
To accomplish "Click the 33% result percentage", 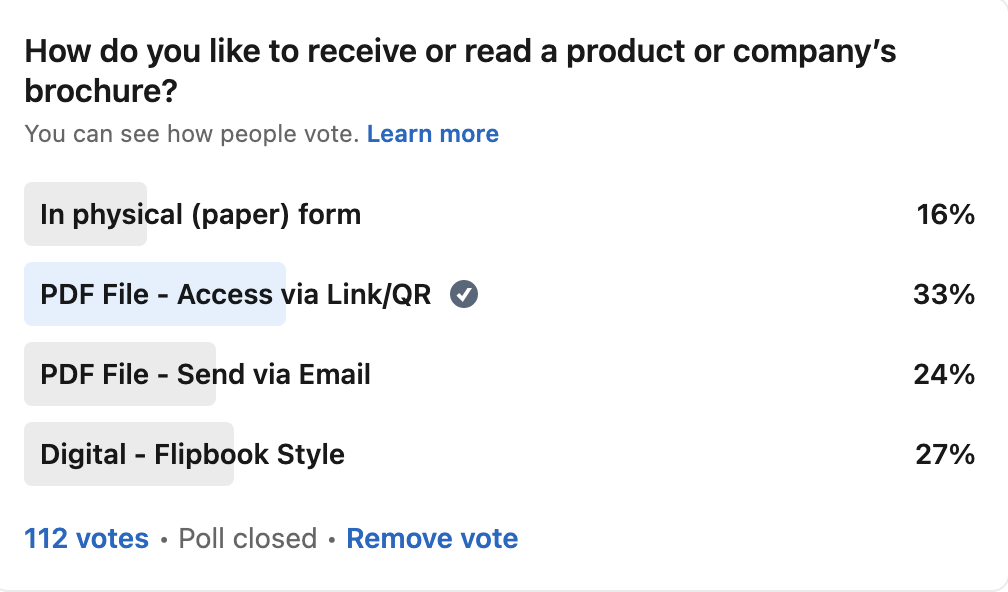I will tap(943, 294).
